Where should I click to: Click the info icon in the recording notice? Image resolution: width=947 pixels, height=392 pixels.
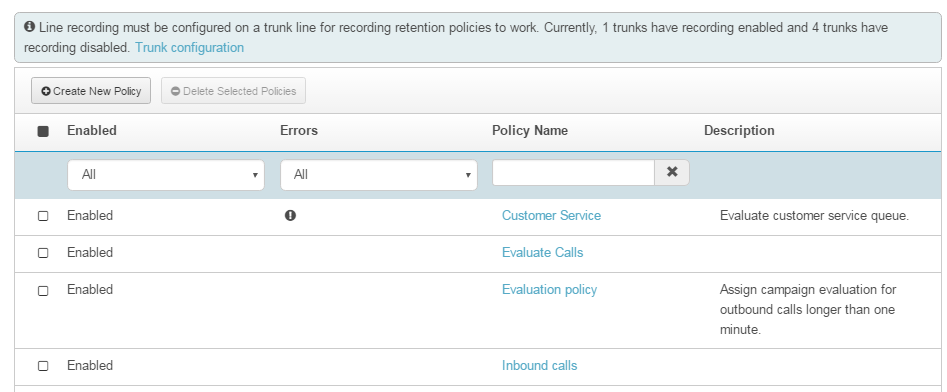(29, 27)
